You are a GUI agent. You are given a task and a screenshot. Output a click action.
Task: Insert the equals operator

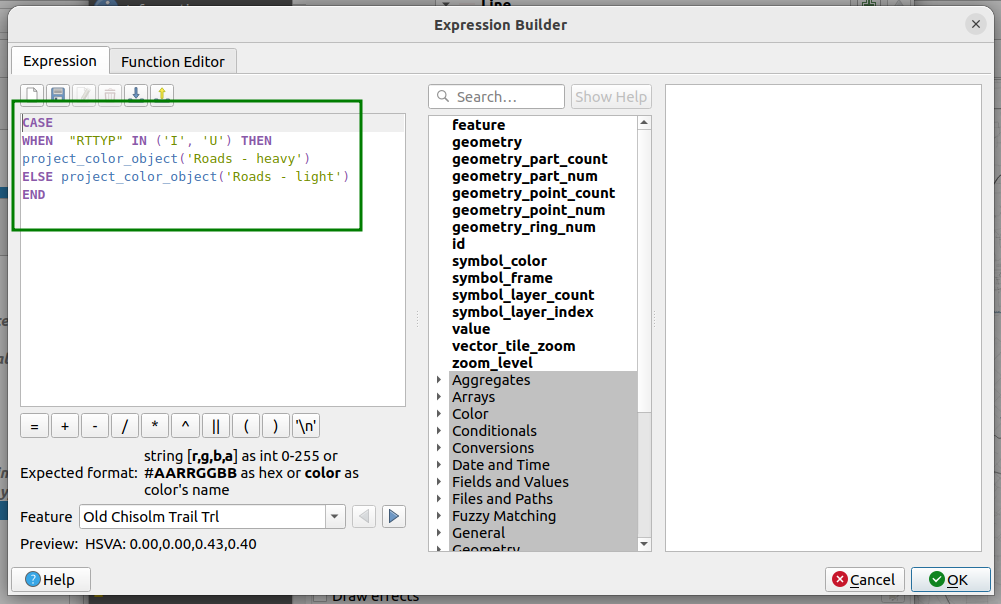point(34,426)
